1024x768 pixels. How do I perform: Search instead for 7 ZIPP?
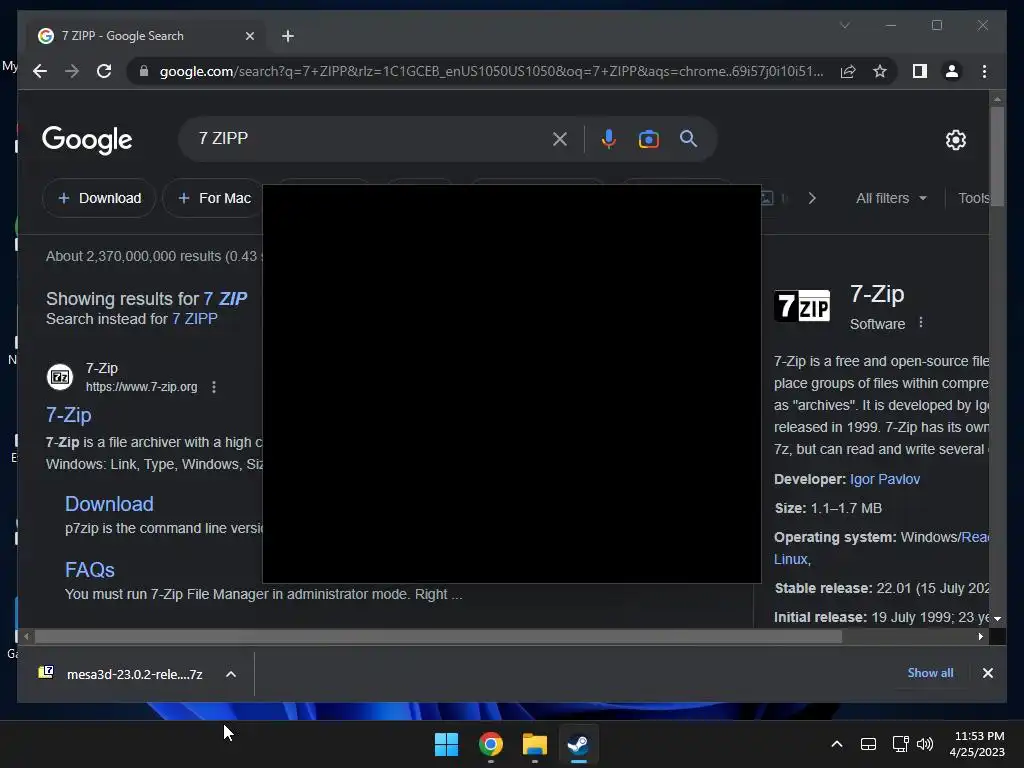(x=195, y=319)
